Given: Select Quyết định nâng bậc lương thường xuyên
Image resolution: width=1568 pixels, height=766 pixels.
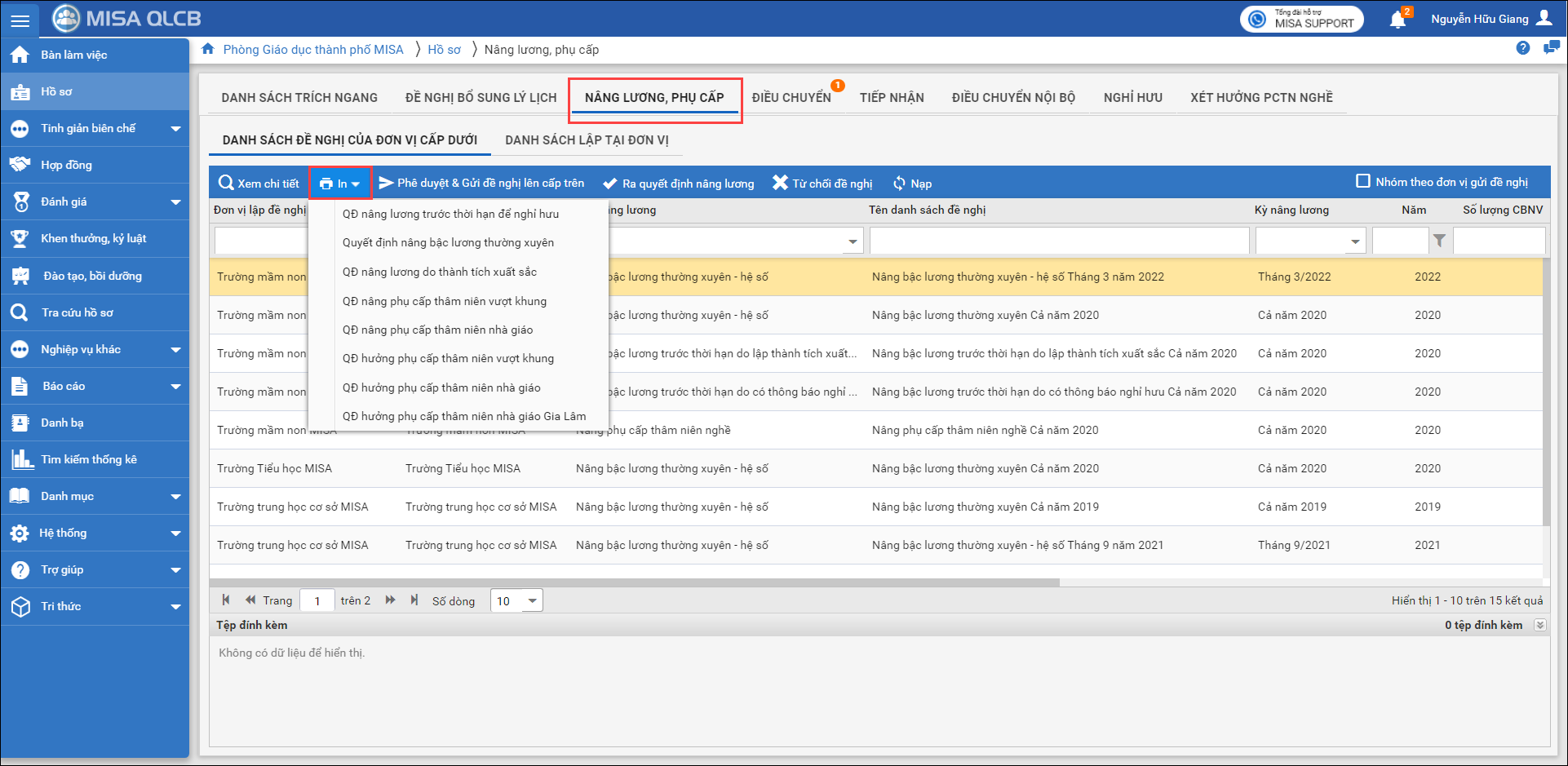Looking at the screenshot, I should 448,242.
